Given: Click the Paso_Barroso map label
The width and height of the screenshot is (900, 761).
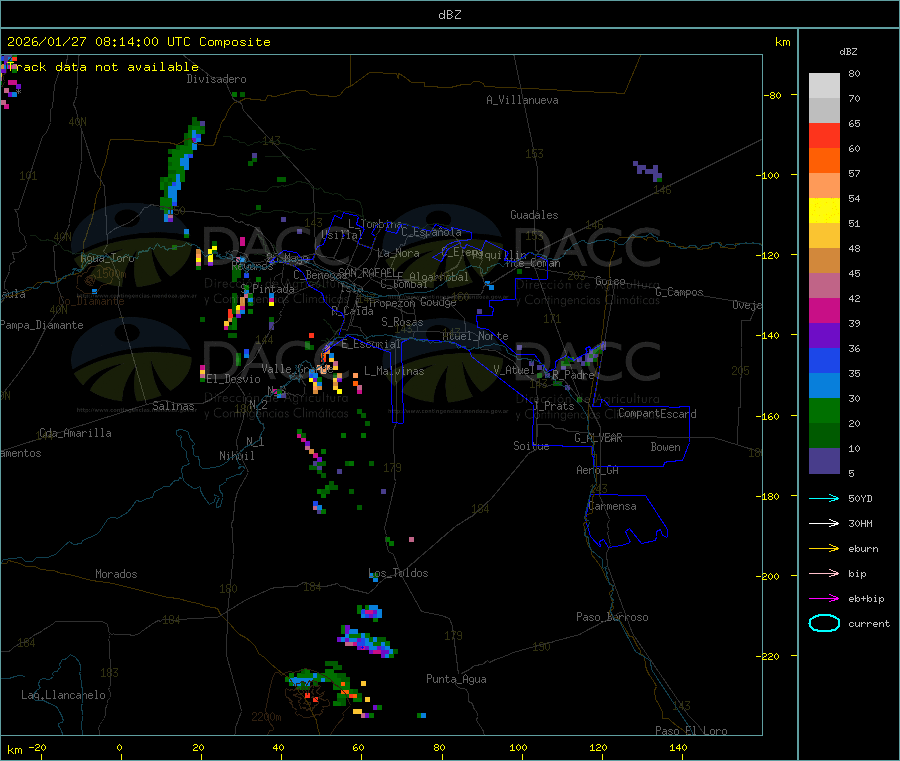Looking at the screenshot, I should point(612,617).
